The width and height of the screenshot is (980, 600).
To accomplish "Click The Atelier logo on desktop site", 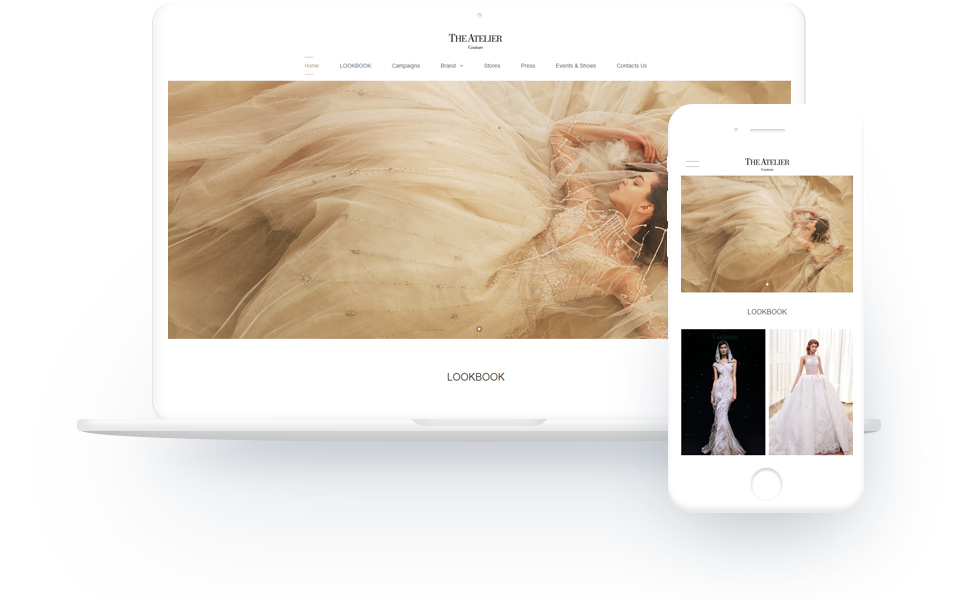I will [475, 40].
